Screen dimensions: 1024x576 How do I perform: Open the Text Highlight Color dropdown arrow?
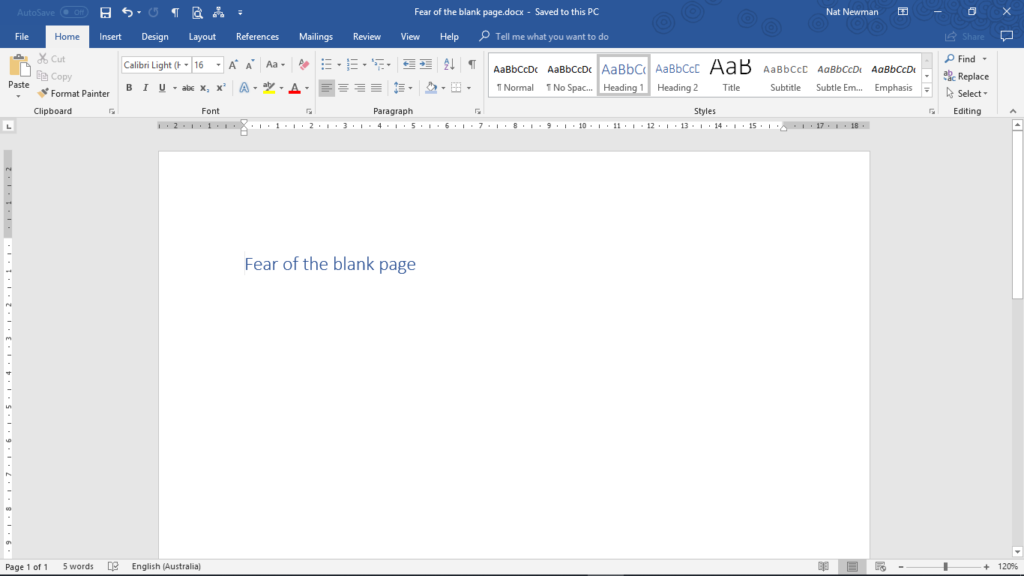coord(281,88)
